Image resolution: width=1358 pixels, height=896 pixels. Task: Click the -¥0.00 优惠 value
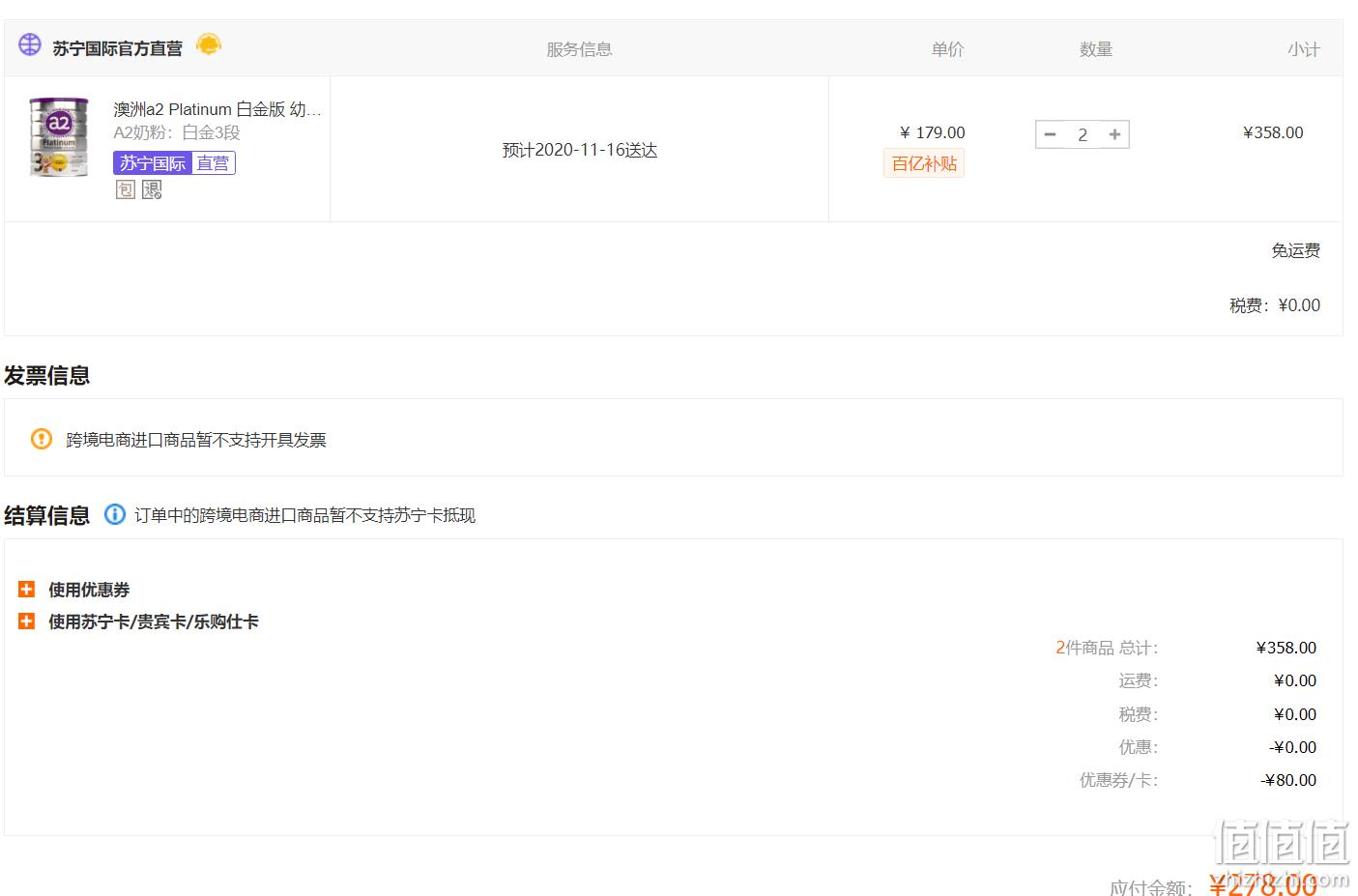coord(1292,747)
